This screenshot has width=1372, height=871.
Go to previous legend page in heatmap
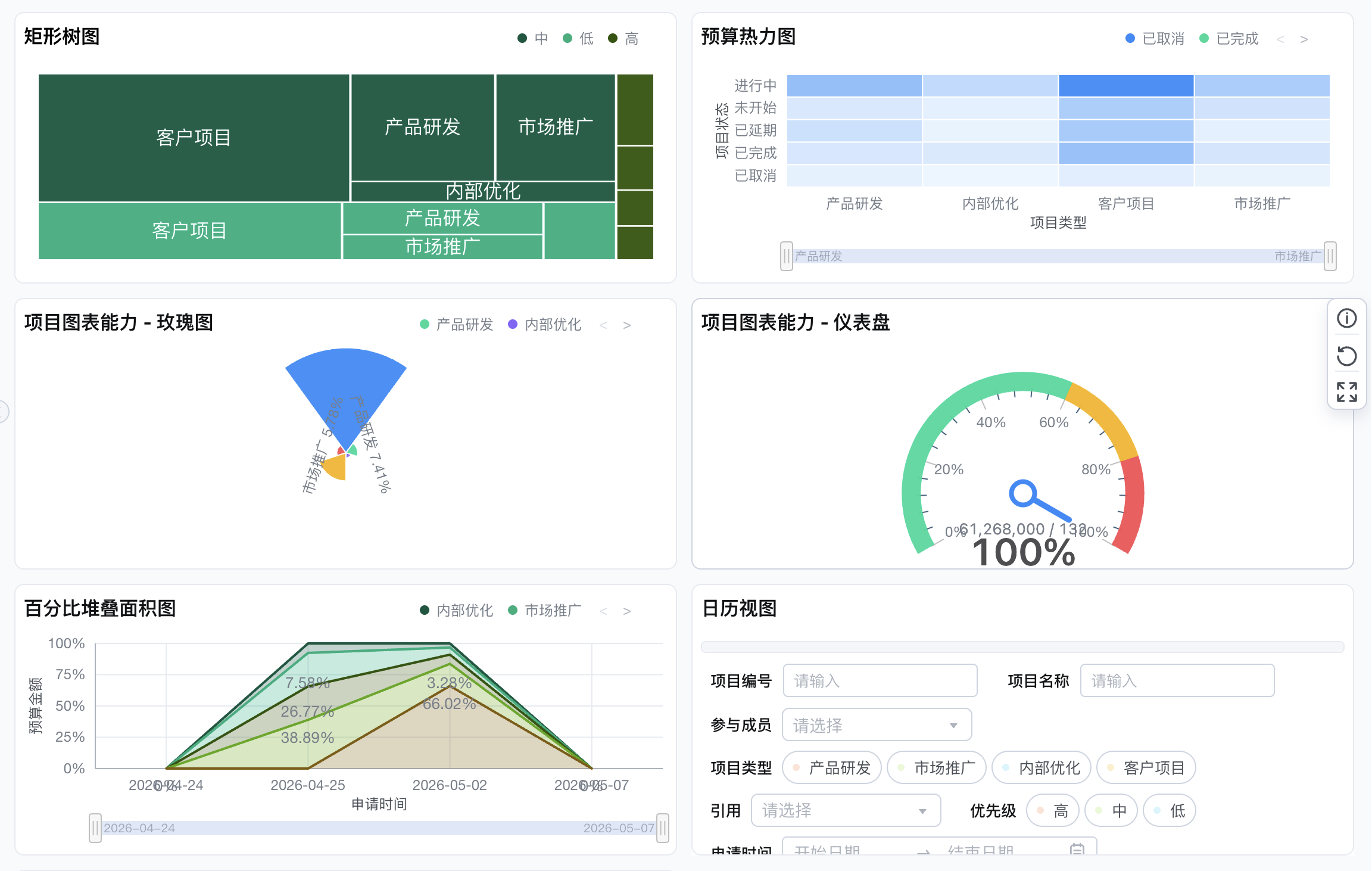click(1280, 39)
